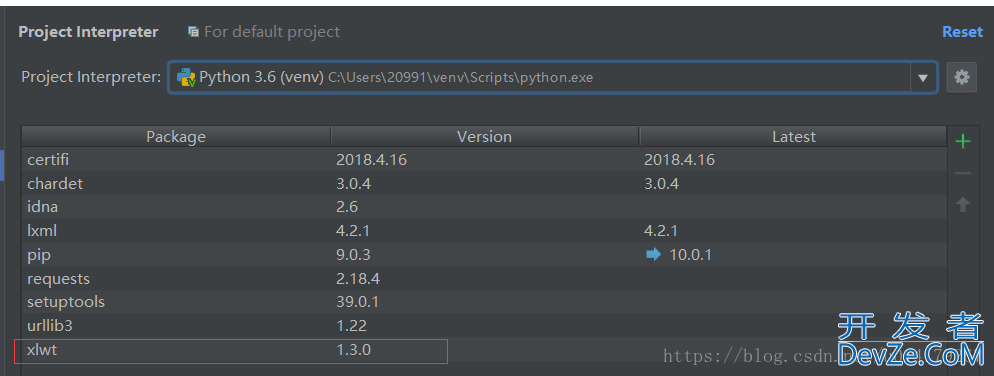Click certifi latest version 2018.4.16 cell

(679, 160)
